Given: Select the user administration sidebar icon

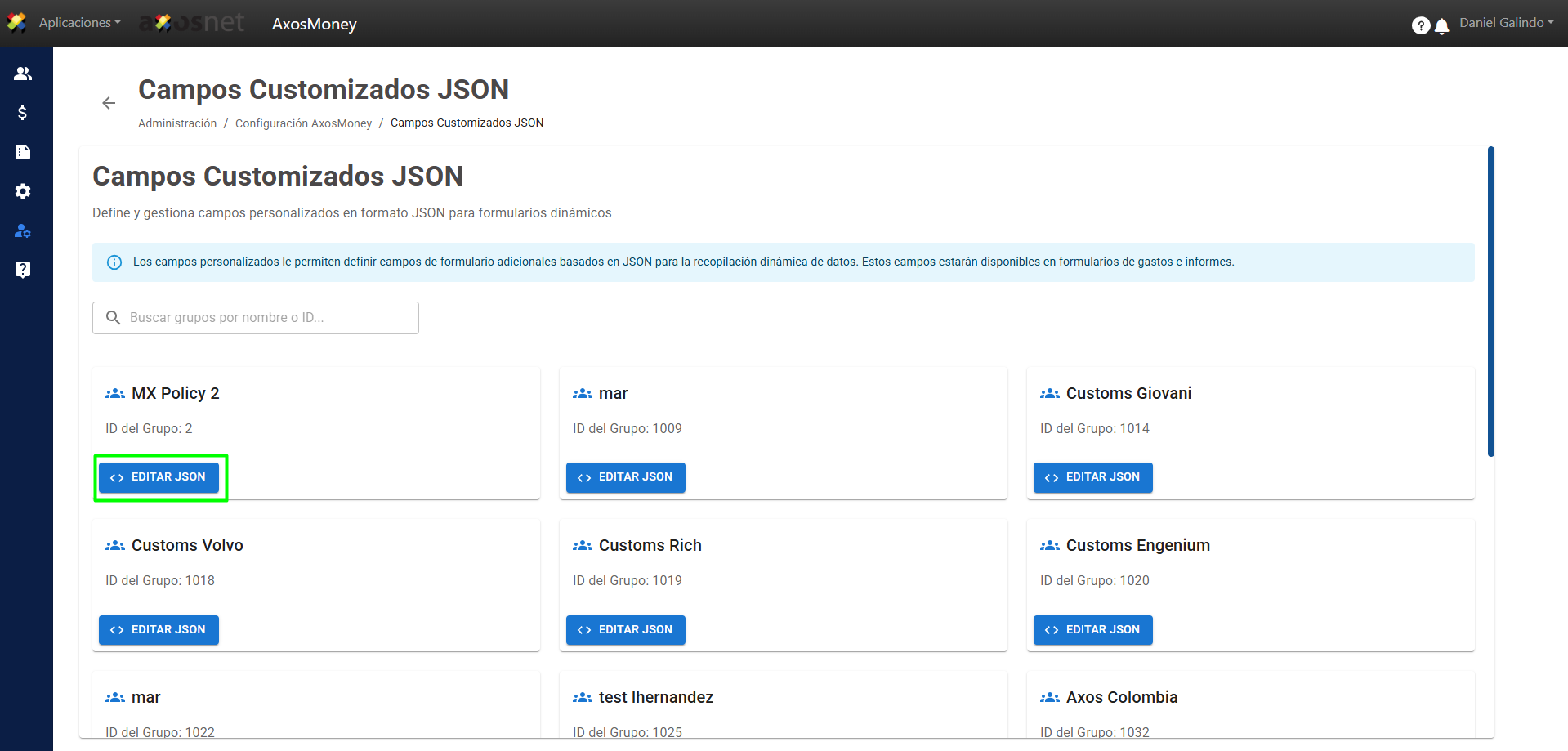Looking at the screenshot, I should pos(23,230).
